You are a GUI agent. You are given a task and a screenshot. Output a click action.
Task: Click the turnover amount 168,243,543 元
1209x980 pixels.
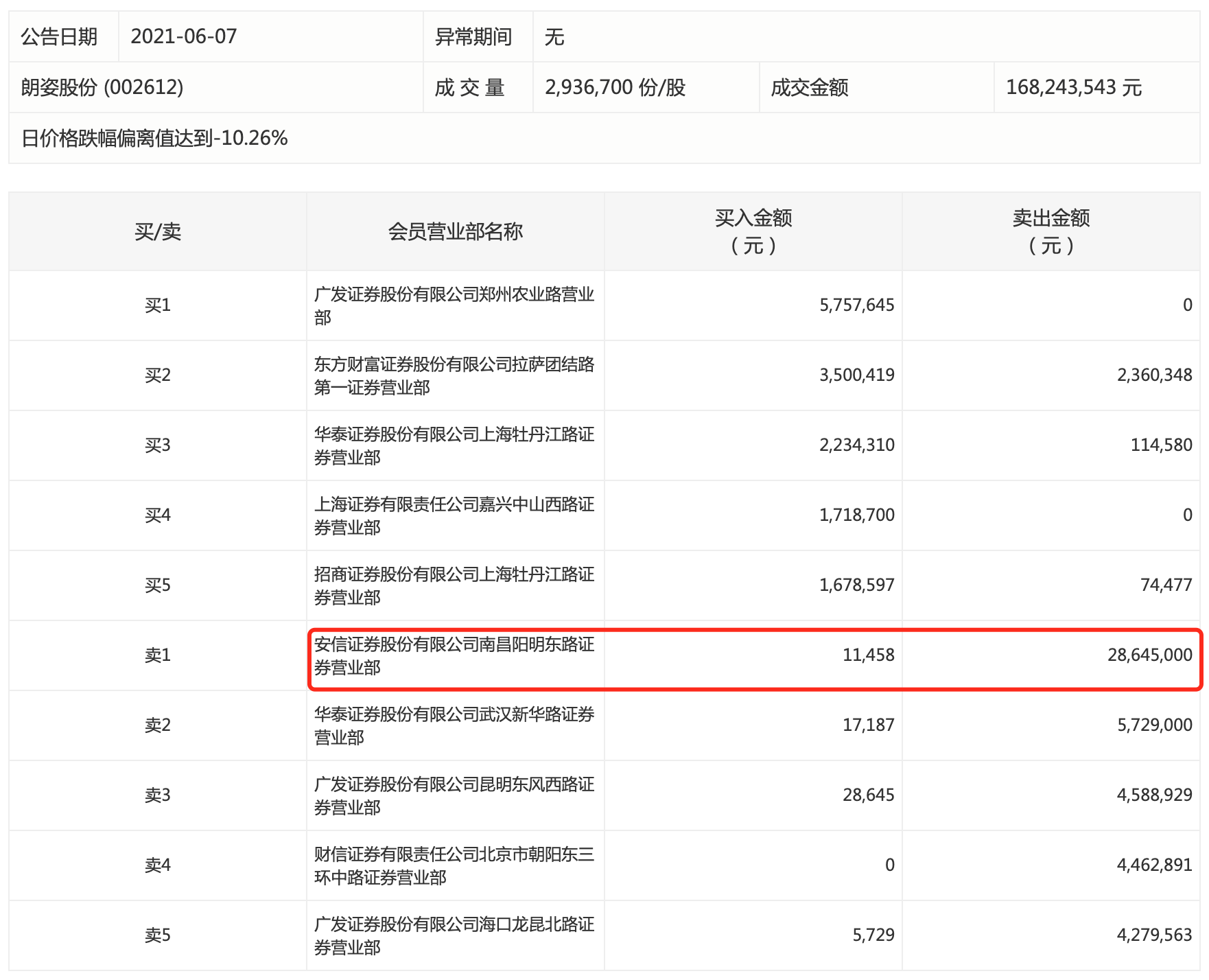click(1073, 87)
